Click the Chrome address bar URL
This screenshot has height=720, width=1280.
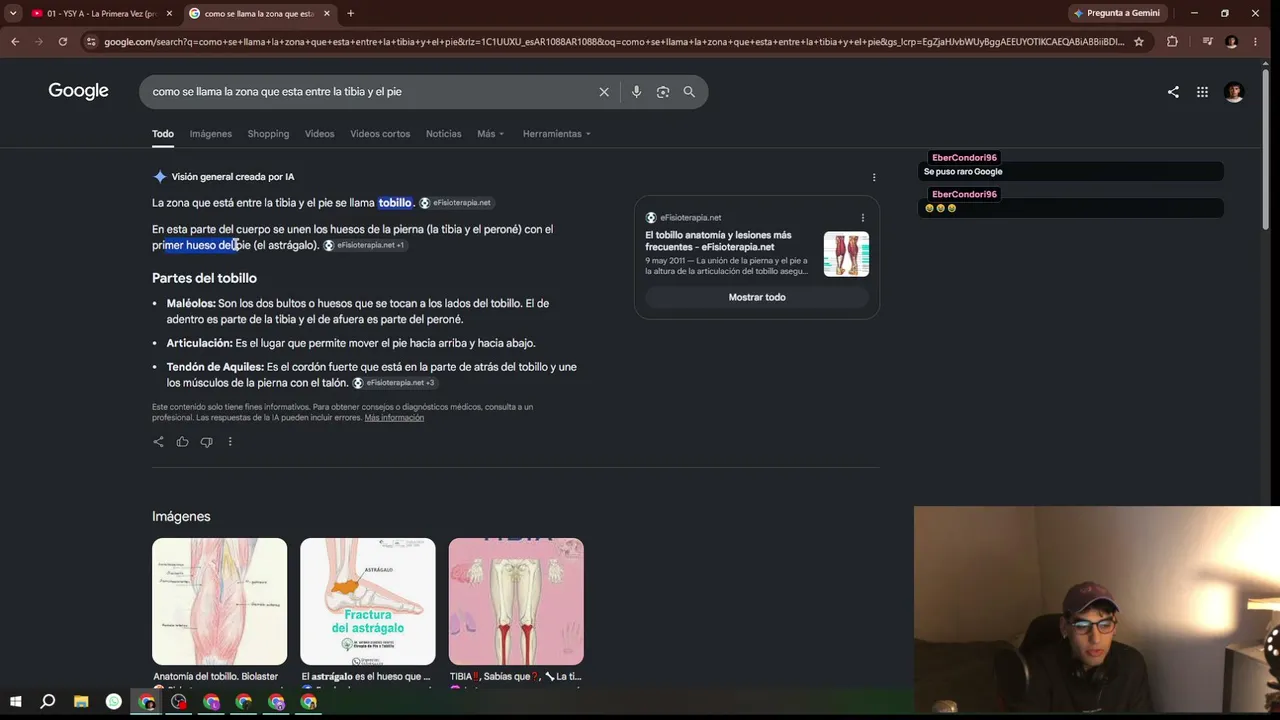tap(614, 42)
